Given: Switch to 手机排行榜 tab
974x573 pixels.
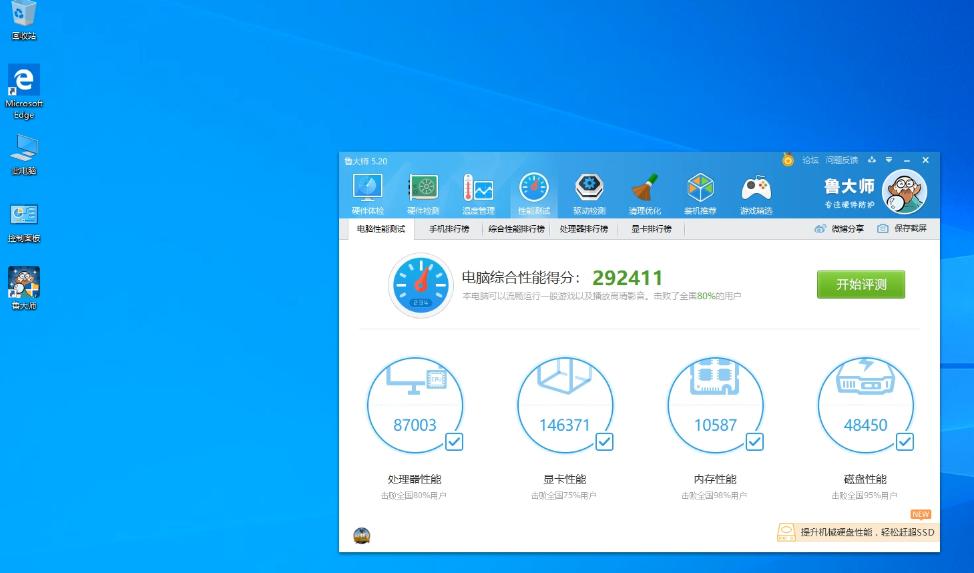Looking at the screenshot, I should pyautogui.click(x=449, y=229).
